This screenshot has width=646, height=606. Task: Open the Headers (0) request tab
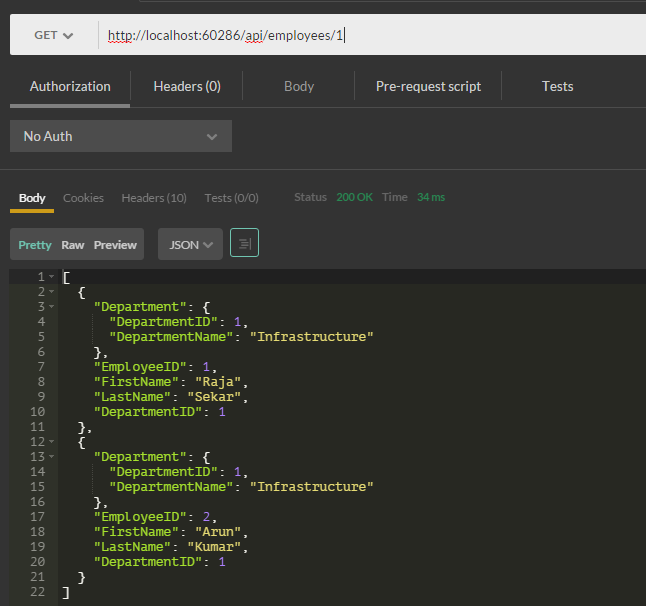tap(187, 86)
